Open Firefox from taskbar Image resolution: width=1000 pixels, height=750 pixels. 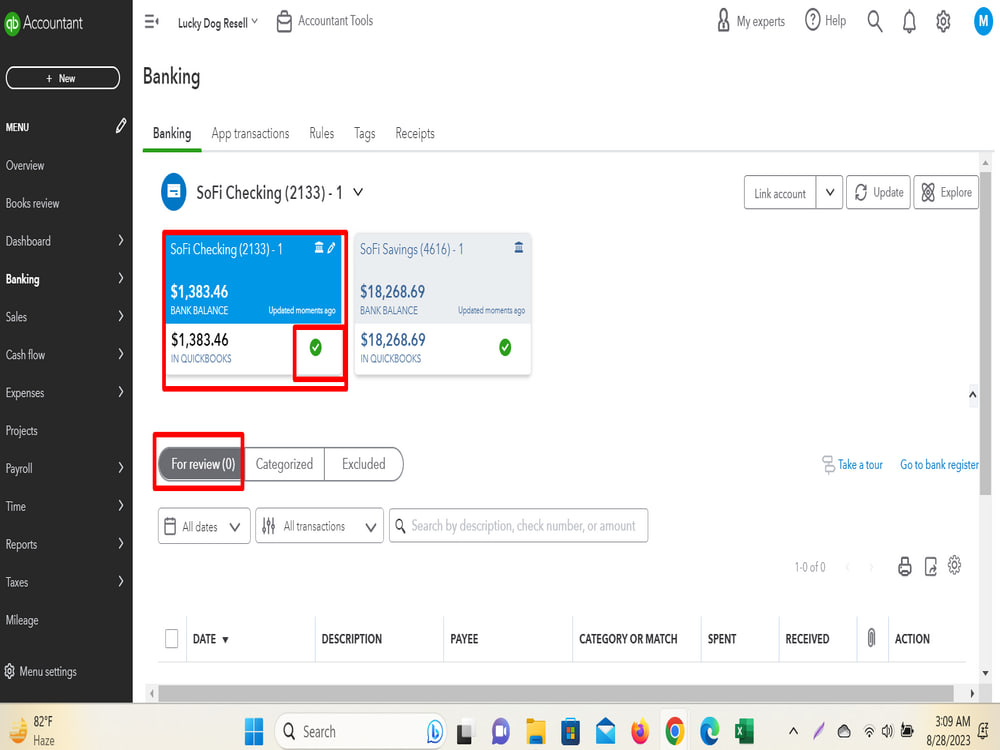(640, 731)
